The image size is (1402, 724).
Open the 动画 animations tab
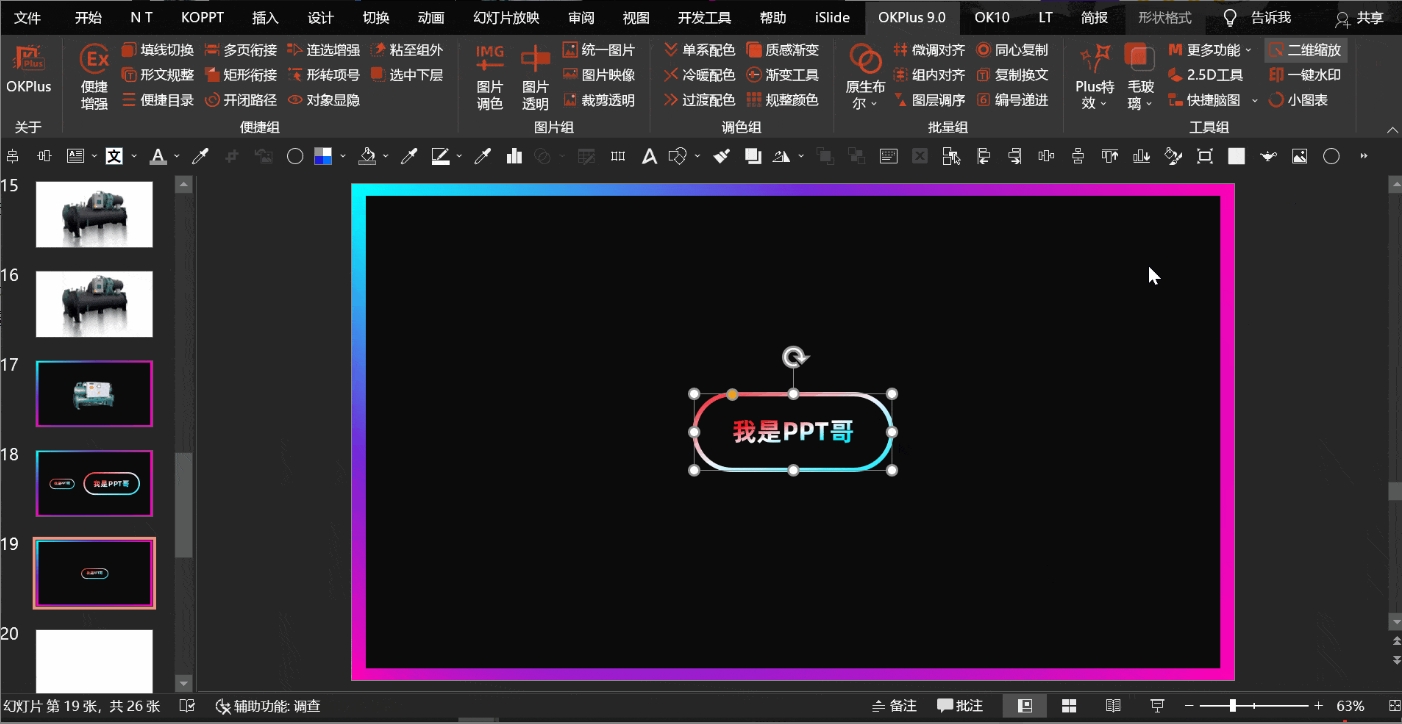431,18
